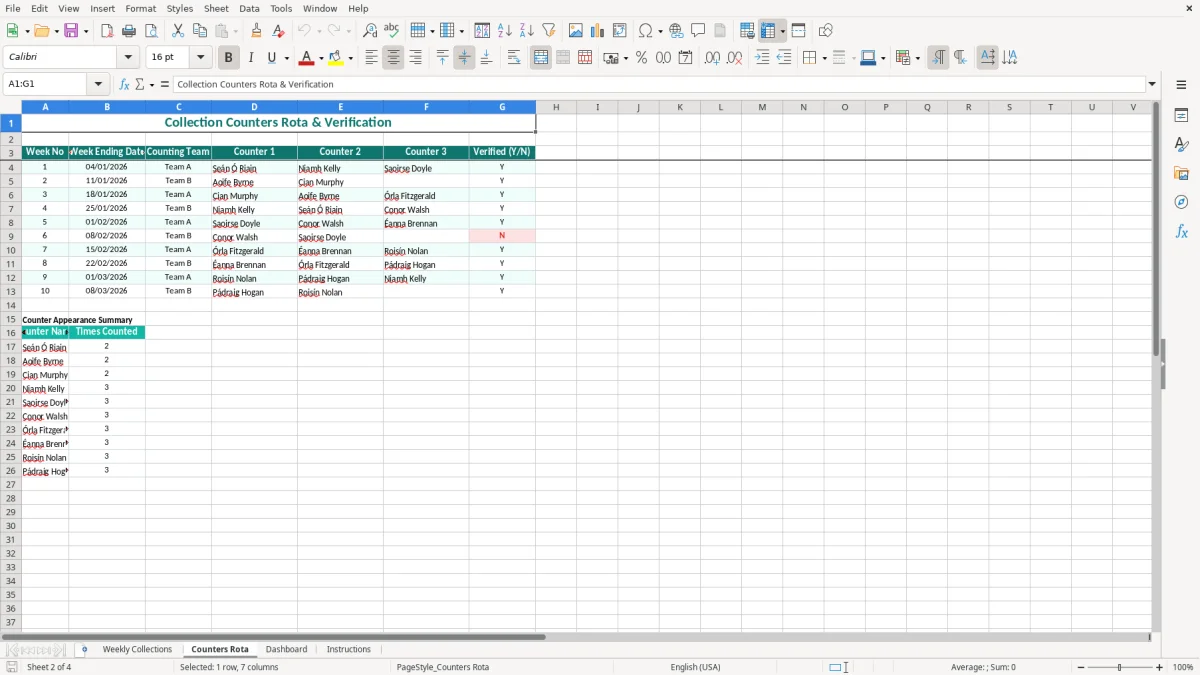
Task: Click the Save document icon
Action: [x=71, y=31]
